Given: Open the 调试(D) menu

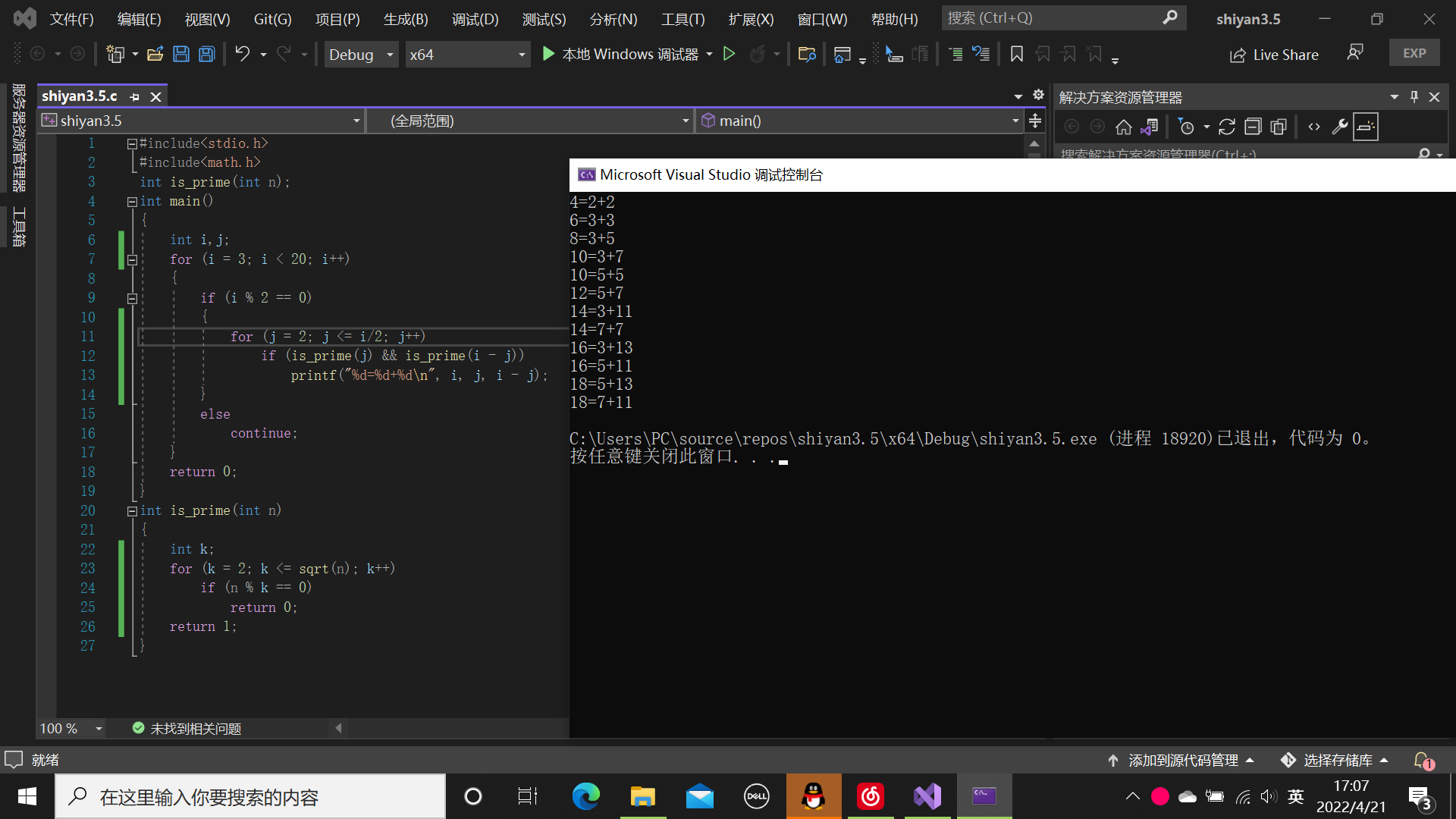Looking at the screenshot, I should [475, 19].
